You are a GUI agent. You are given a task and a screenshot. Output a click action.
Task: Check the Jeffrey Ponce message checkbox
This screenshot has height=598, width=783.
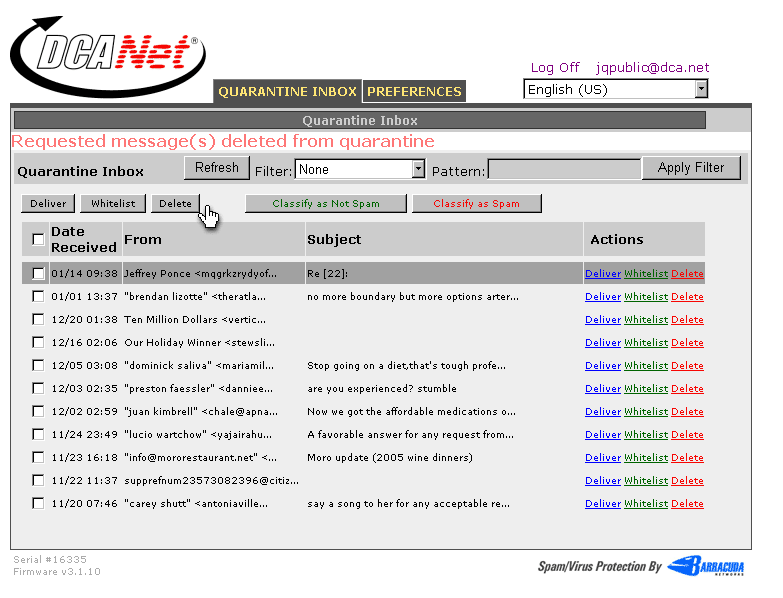coord(38,274)
